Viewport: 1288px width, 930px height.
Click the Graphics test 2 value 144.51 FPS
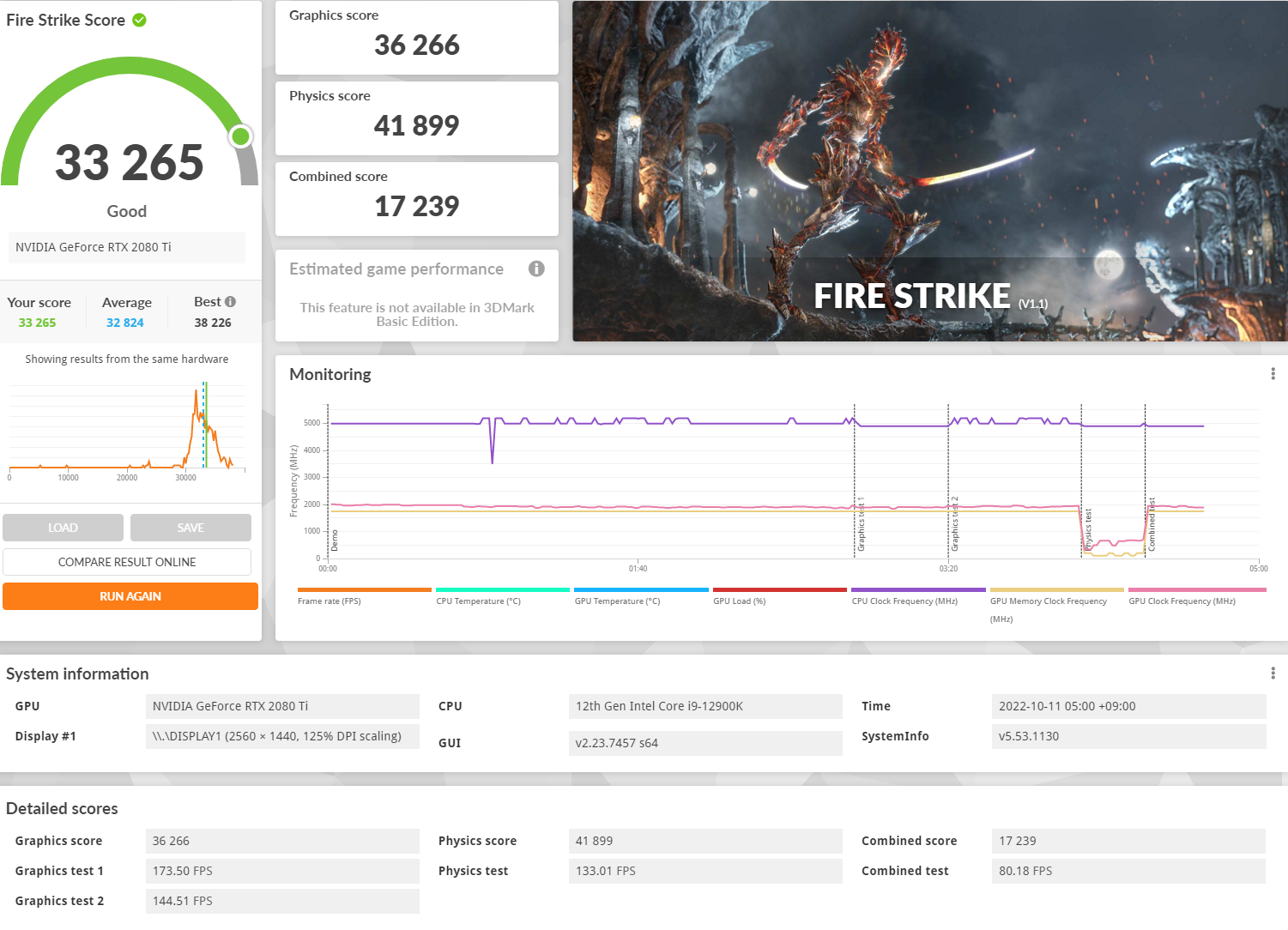(x=282, y=901)
